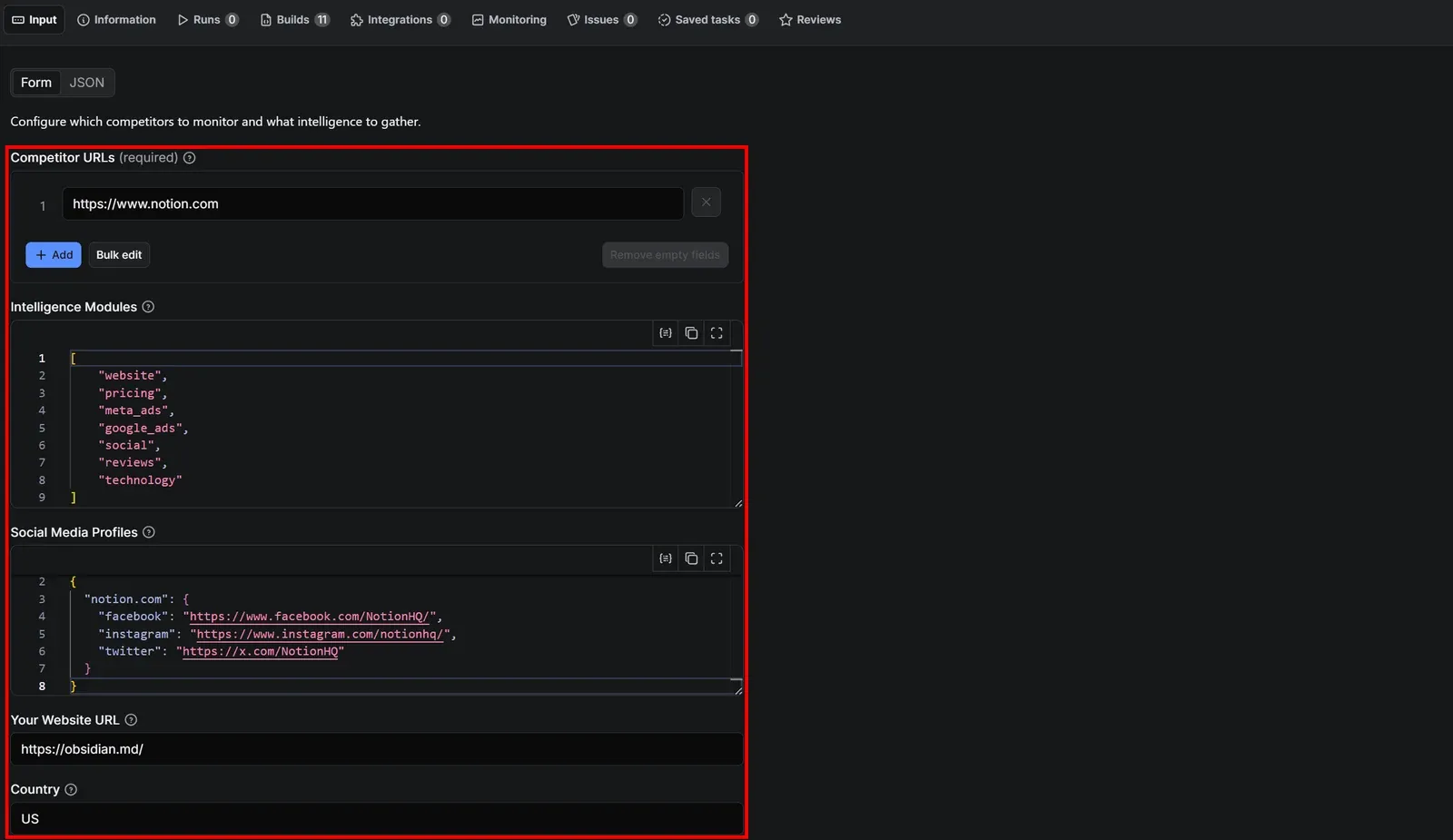Copy Social Media Profiles editor content
This screenshot has width=1453, height=840.
pos(691,558)
